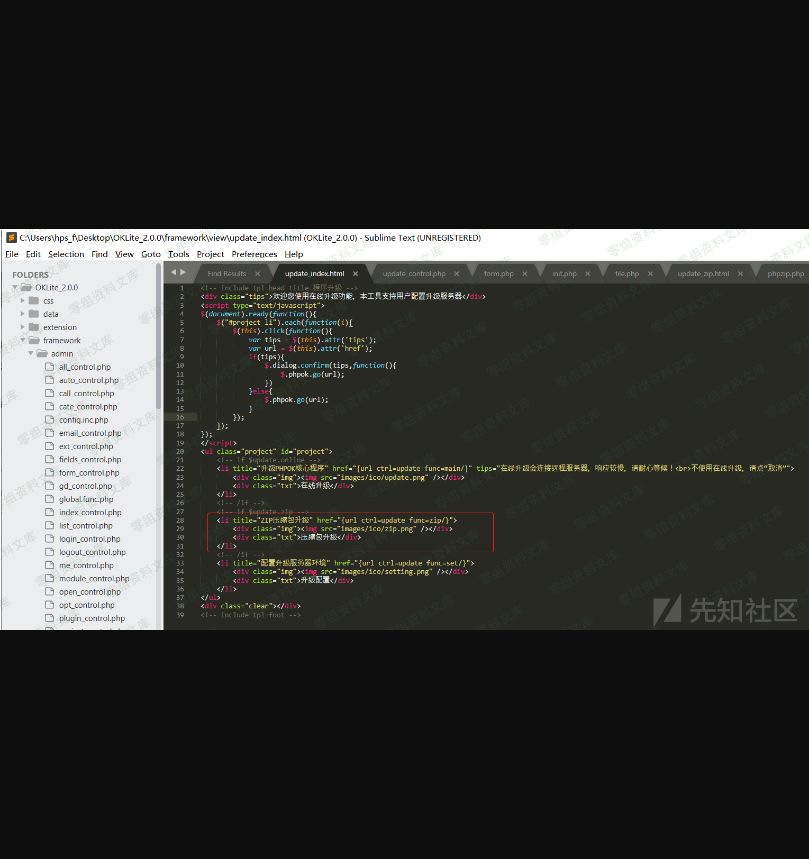Viewport: 809px width, 859px height.
Task: Collapse the OKLite_2.0.0 root folder
Action: click(x=15, y=287)
